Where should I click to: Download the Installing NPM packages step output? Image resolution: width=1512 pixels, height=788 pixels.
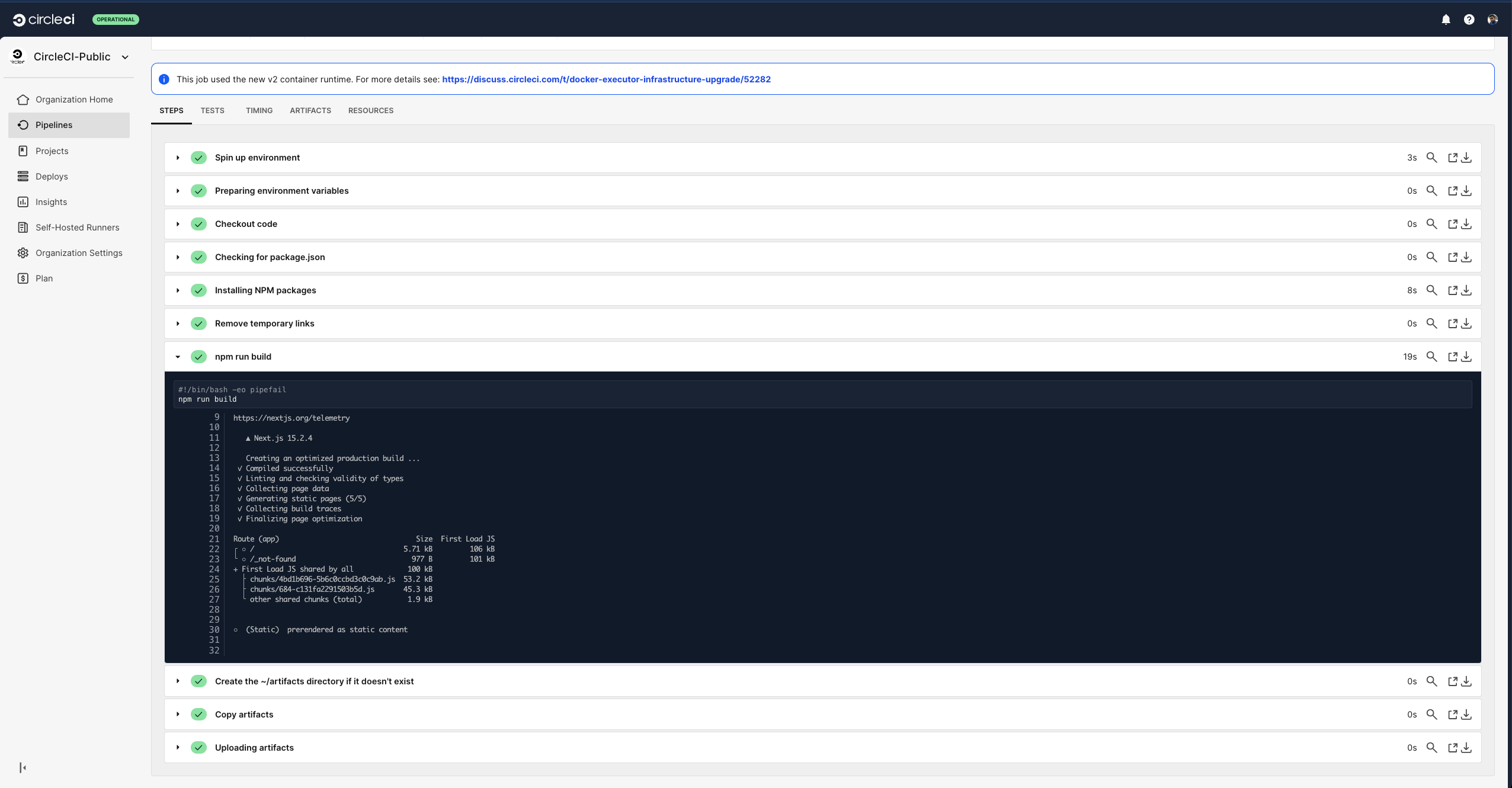pos(1467,290)
